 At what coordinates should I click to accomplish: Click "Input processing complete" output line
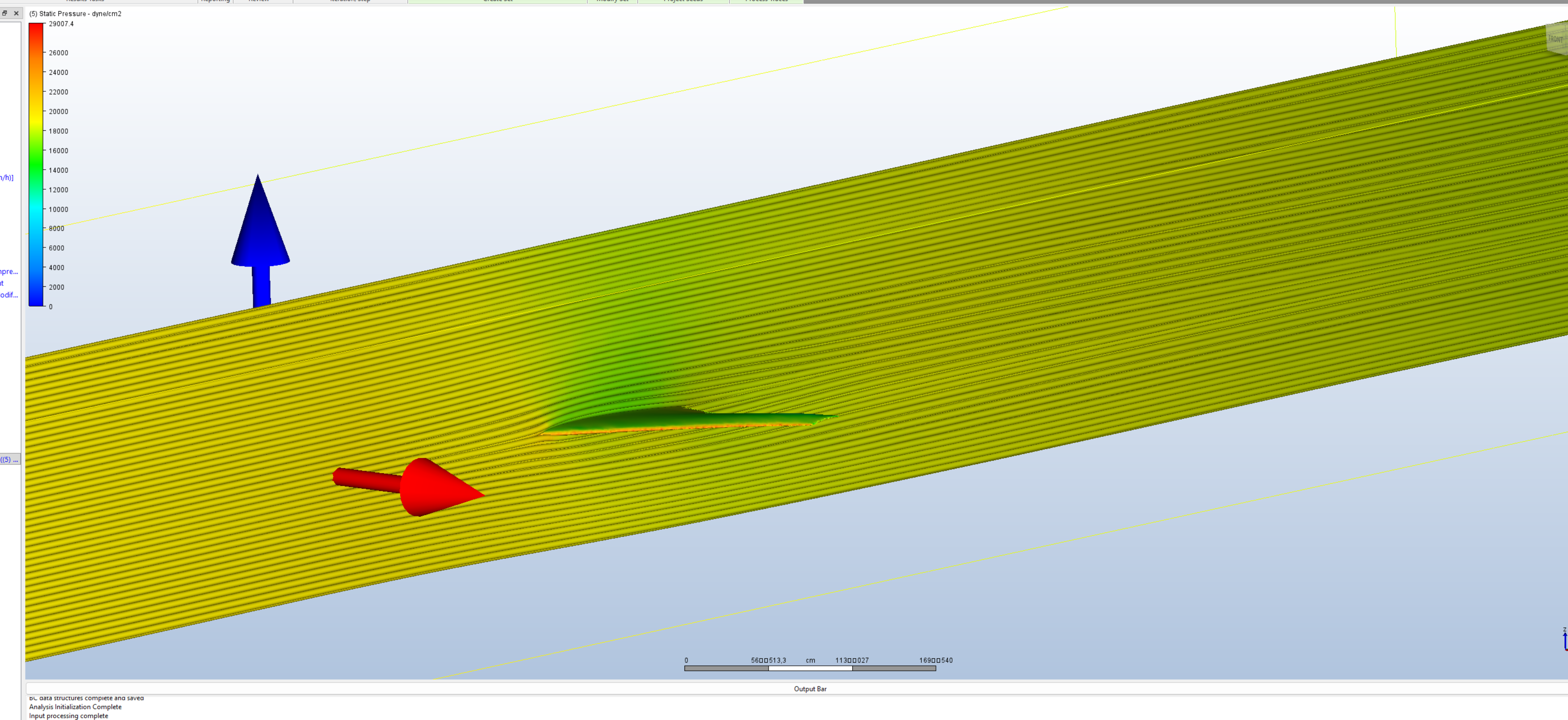(68, 716)
